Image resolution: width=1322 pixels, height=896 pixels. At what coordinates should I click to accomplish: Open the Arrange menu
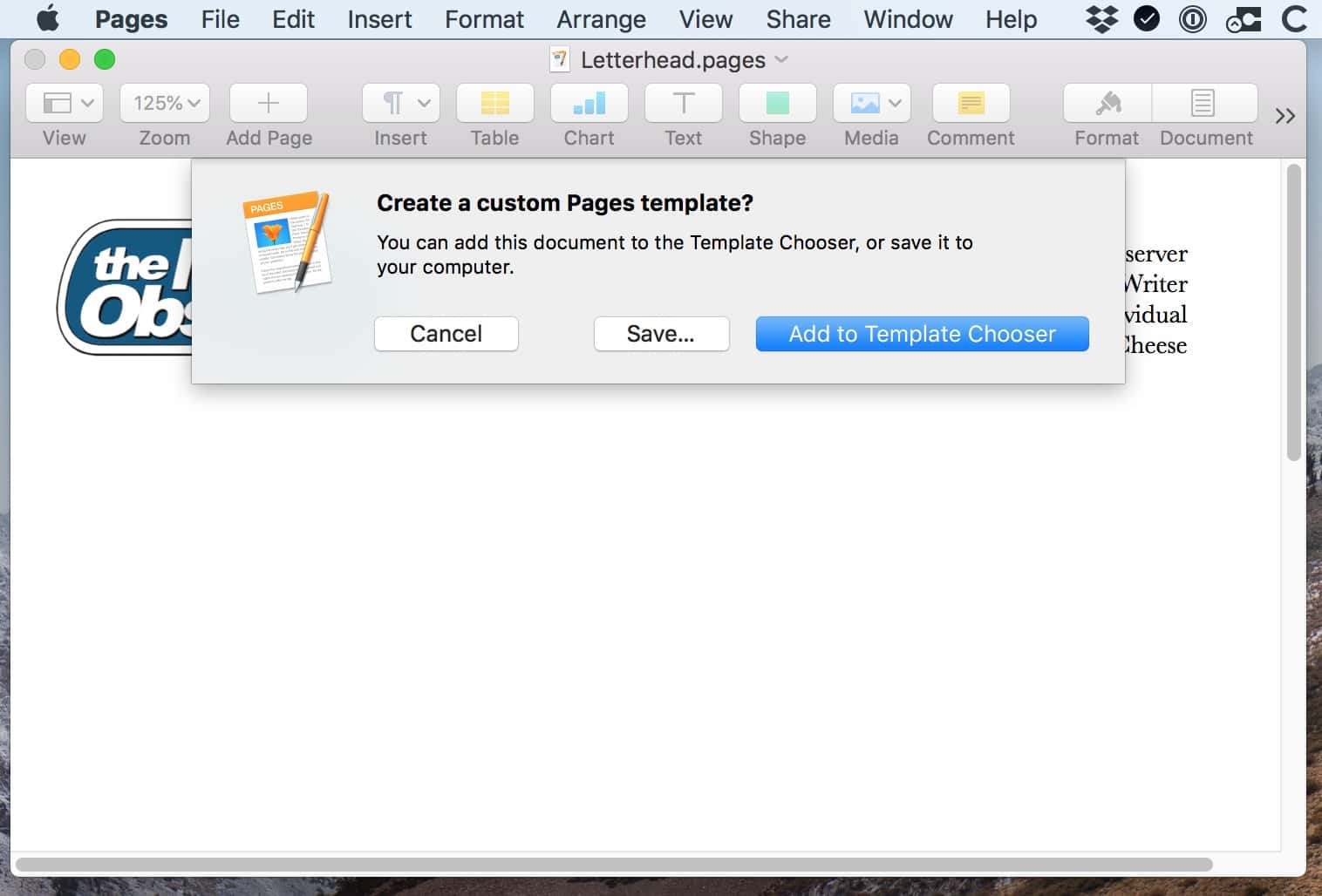(601, 19)
